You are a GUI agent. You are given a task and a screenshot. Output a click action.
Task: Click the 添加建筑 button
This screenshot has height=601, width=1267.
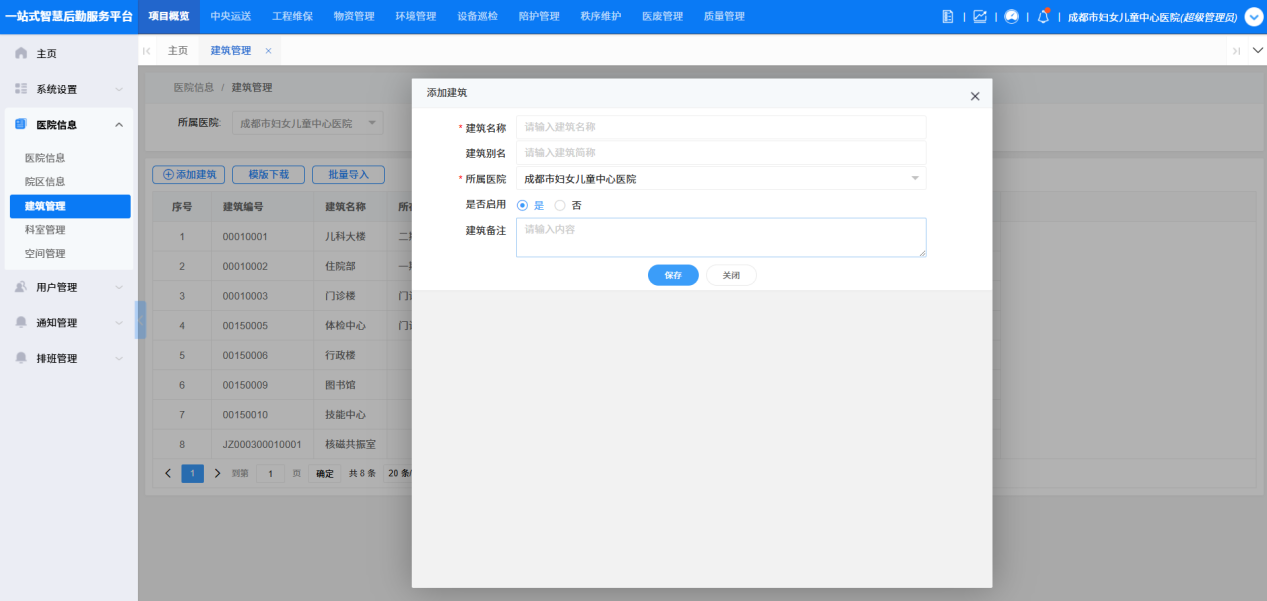click(x=189, y=174)
